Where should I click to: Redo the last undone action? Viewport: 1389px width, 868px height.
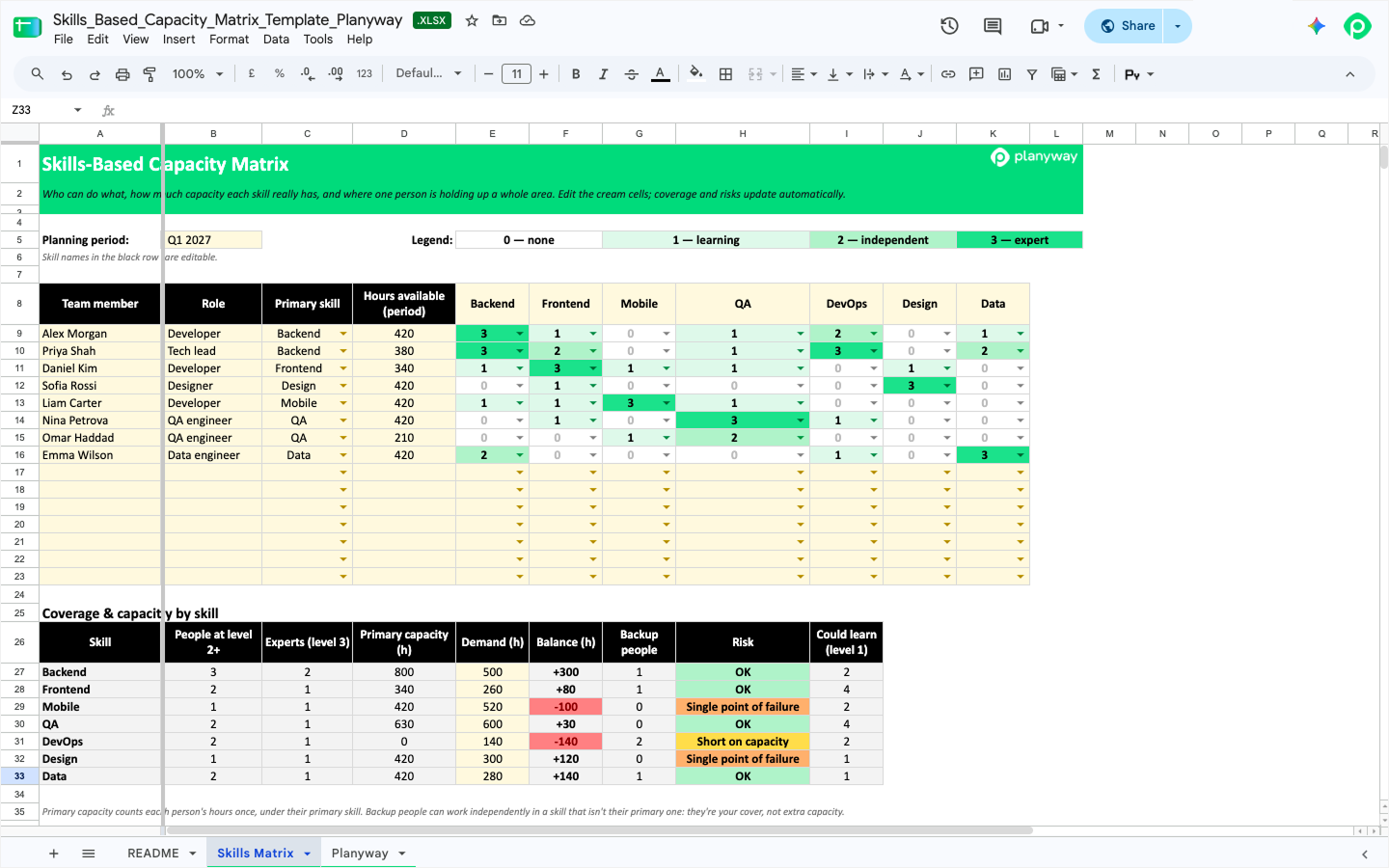(95, 74)
